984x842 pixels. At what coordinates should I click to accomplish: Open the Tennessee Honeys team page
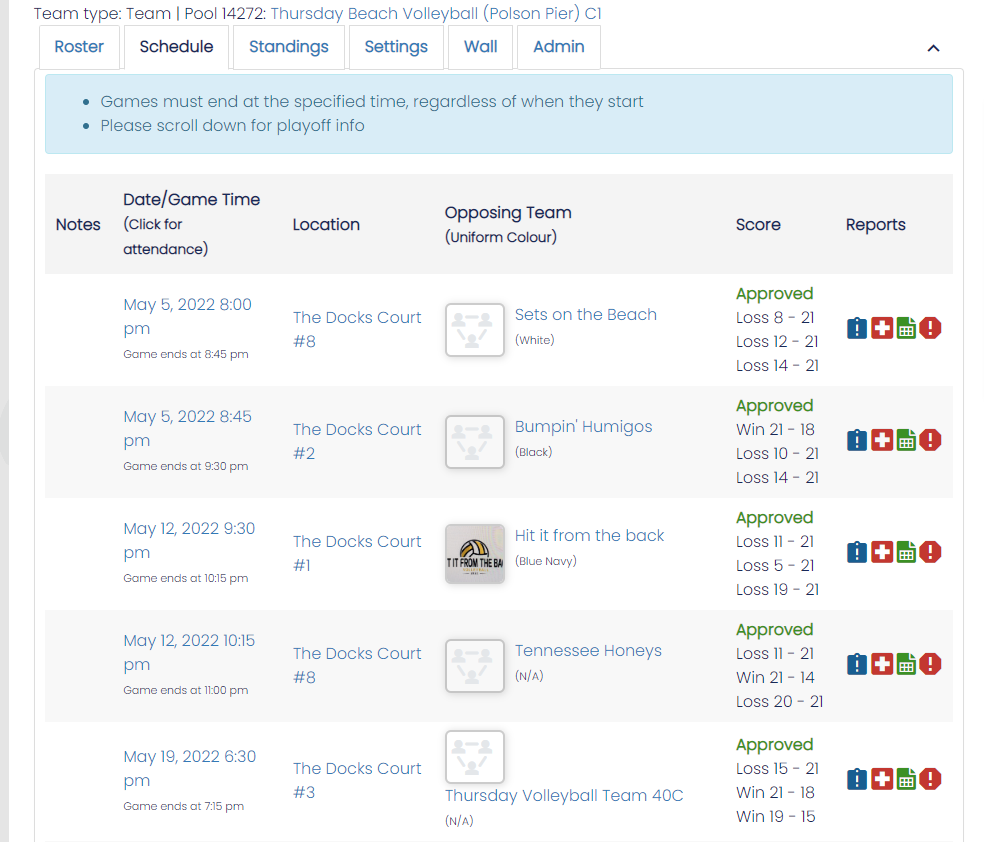click(x=588, y=651)
